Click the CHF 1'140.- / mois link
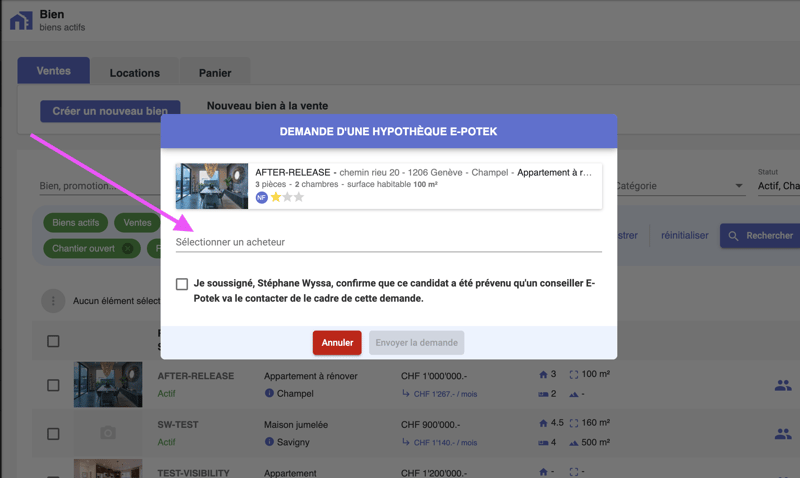The height and width of the screenshot is (478, 800). coord(445,443)
